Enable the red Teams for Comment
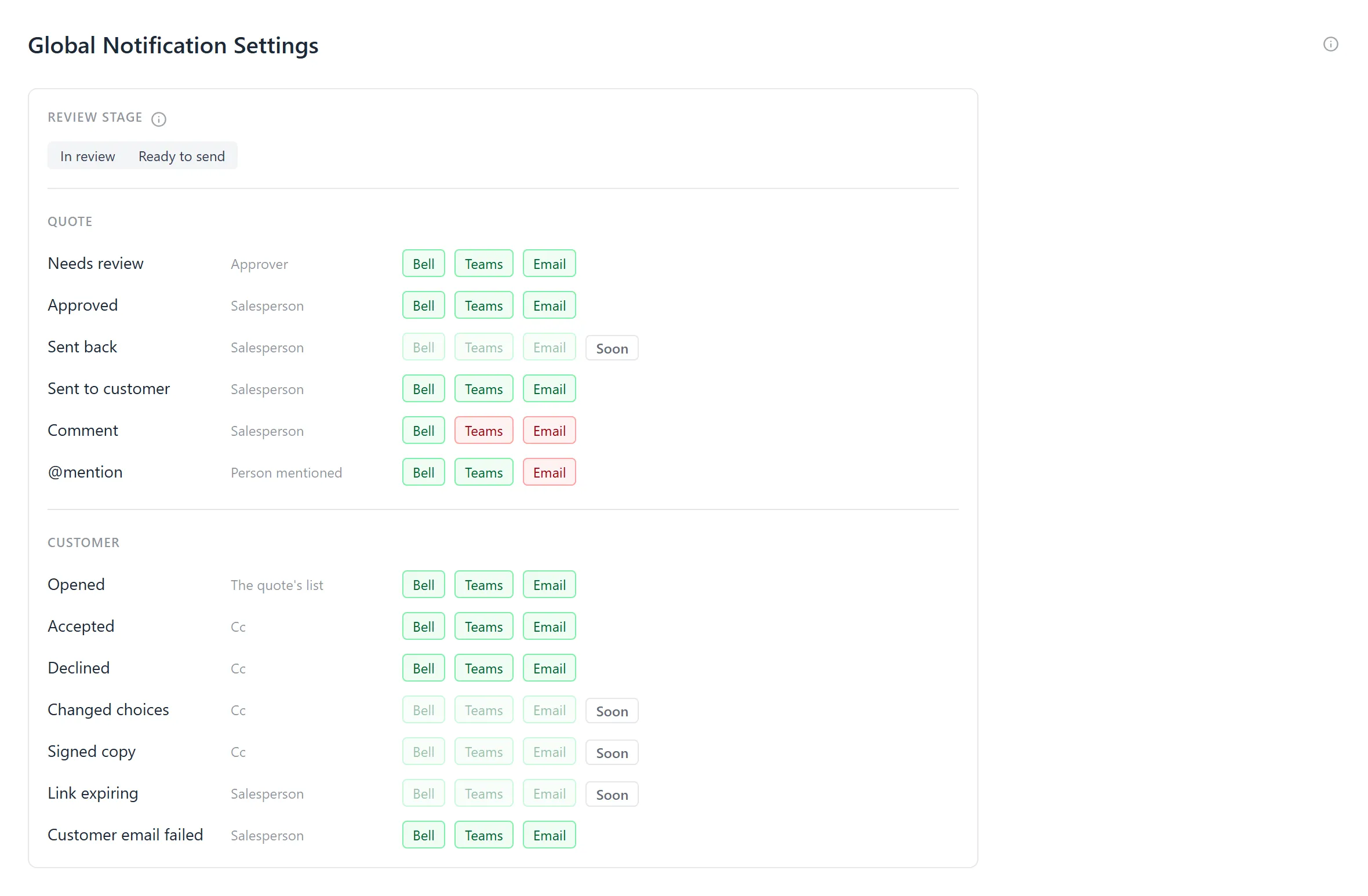The image size is (1368, 896). pyautogui.click(x=484, y=431)
